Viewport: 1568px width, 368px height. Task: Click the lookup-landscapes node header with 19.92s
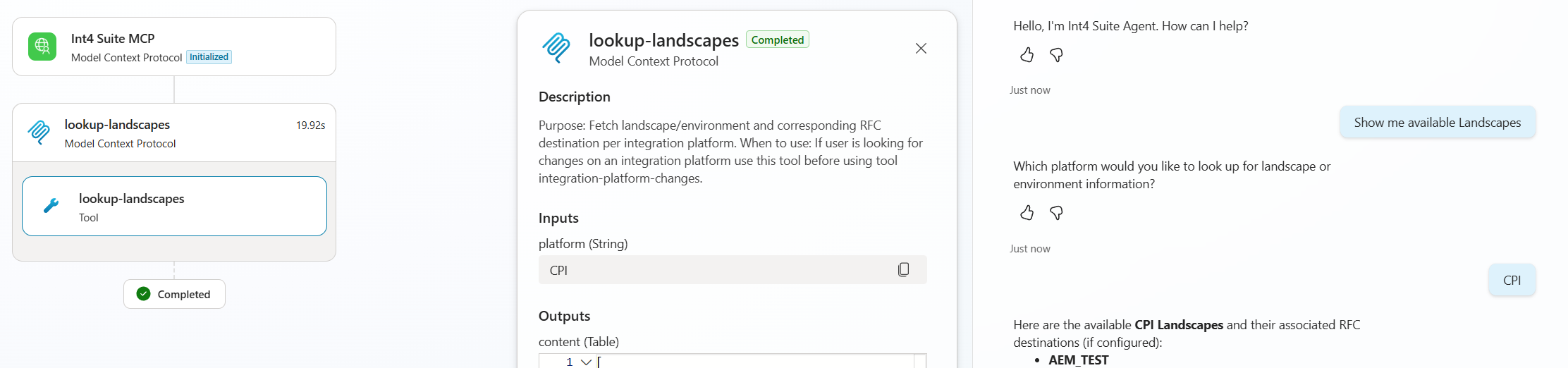pos(174,133)
